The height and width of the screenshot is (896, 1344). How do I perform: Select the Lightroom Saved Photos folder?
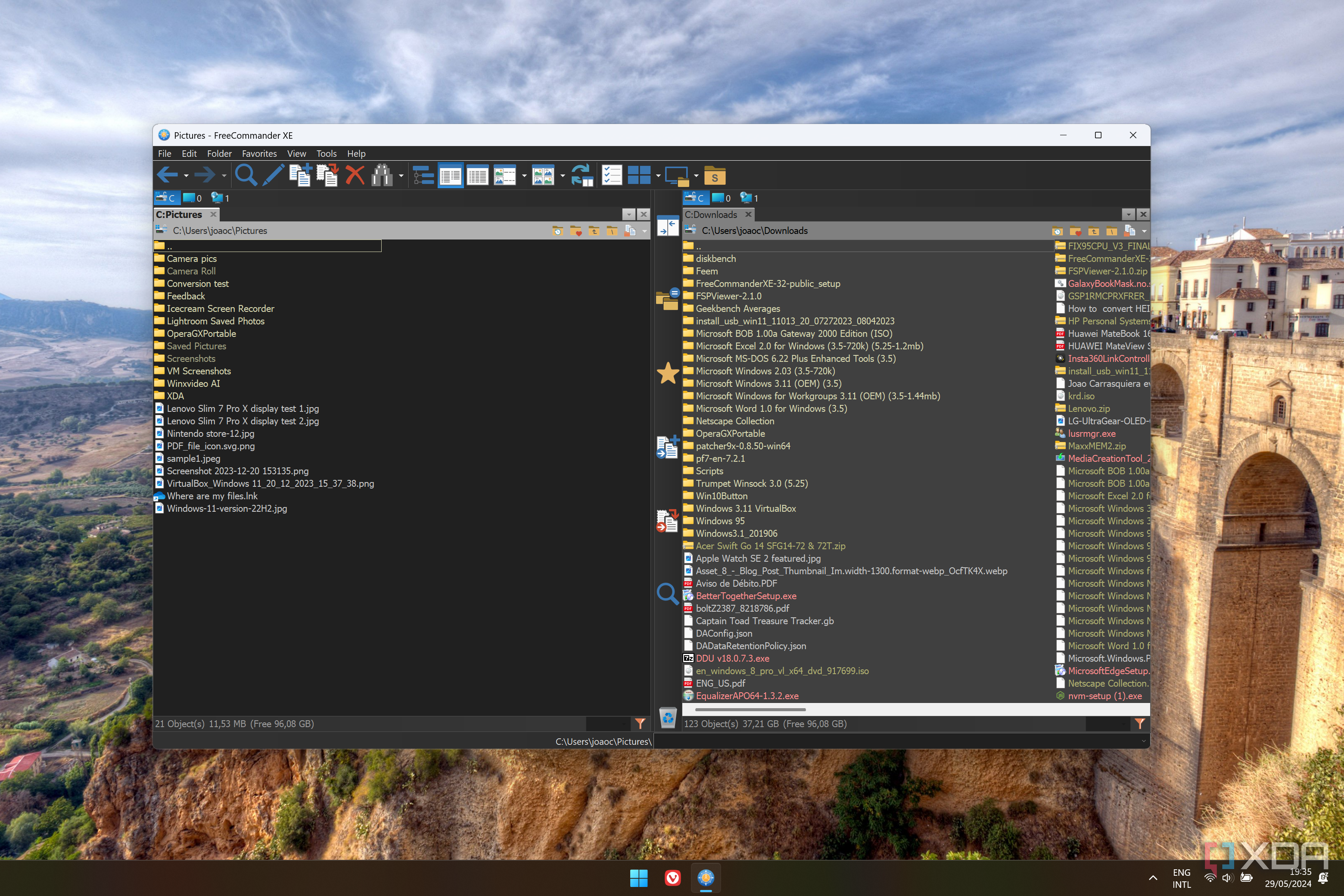[x=215, y=321]
